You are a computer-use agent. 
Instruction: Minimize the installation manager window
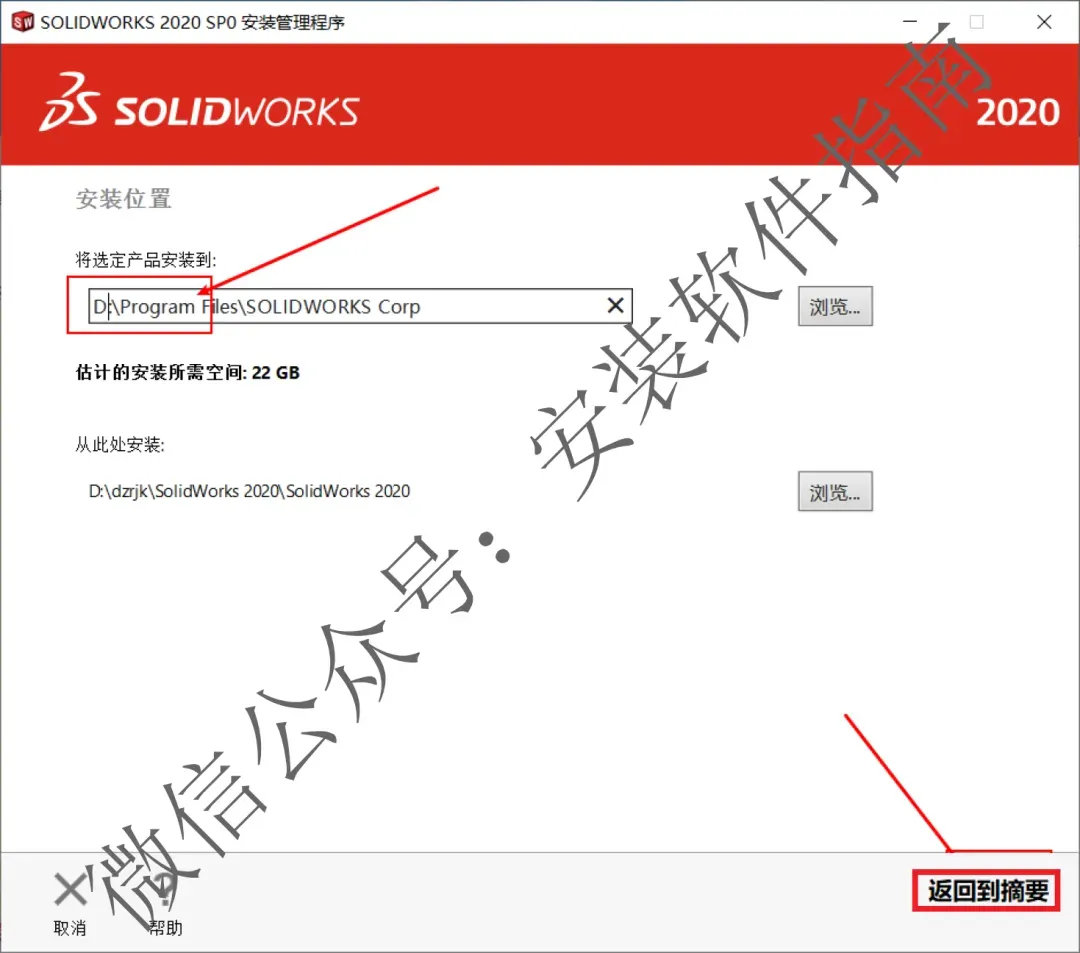(x=910, y=22)
